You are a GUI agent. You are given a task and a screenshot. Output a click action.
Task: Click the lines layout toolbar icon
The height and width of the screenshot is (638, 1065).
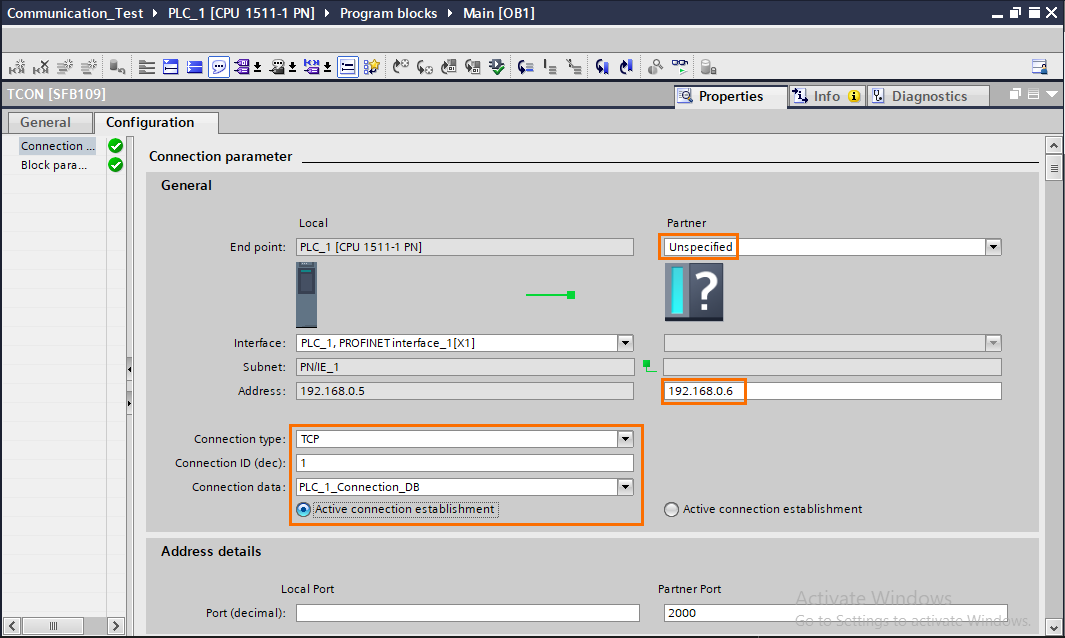[x=147, y=67]
